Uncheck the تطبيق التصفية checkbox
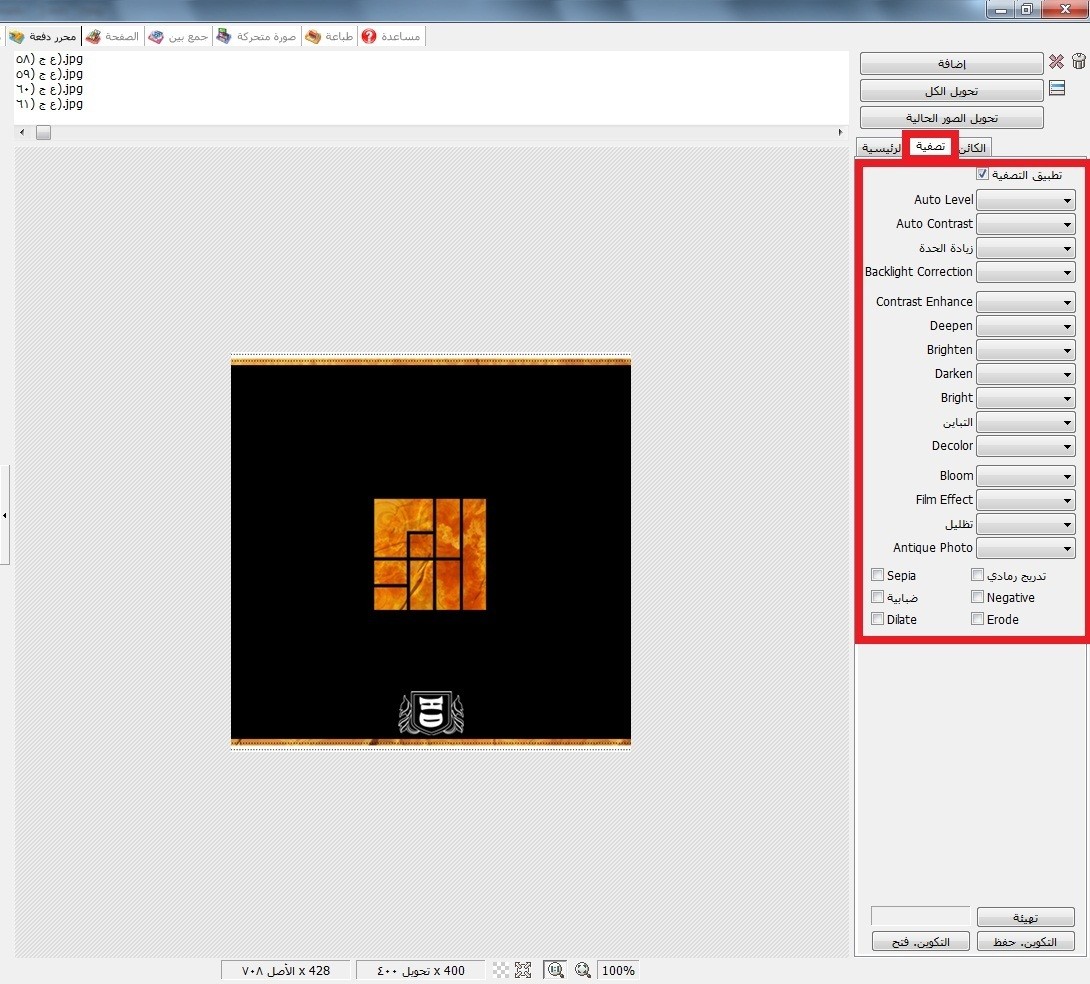The width and height of the screenshot is (1090, 984). coord(982,174)
